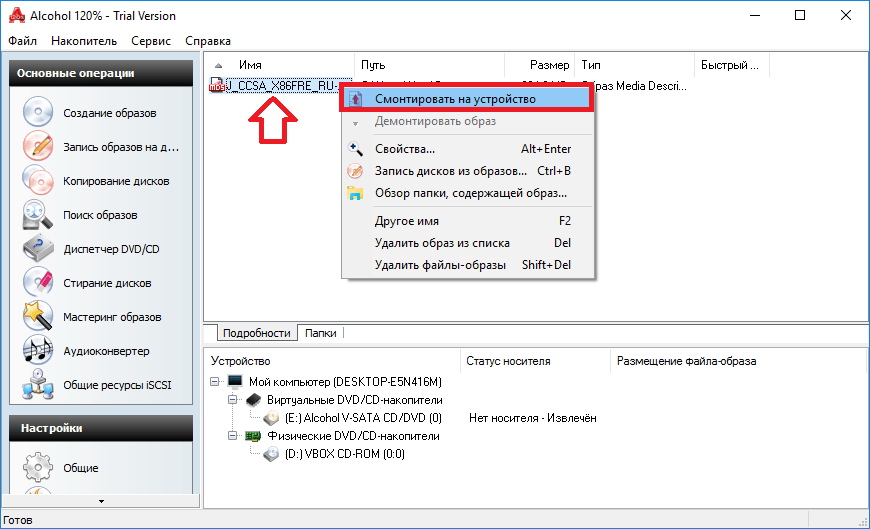
Task: Click the (D:) VBOX CD-ROM drive icon
Action: tap(271, 454)
